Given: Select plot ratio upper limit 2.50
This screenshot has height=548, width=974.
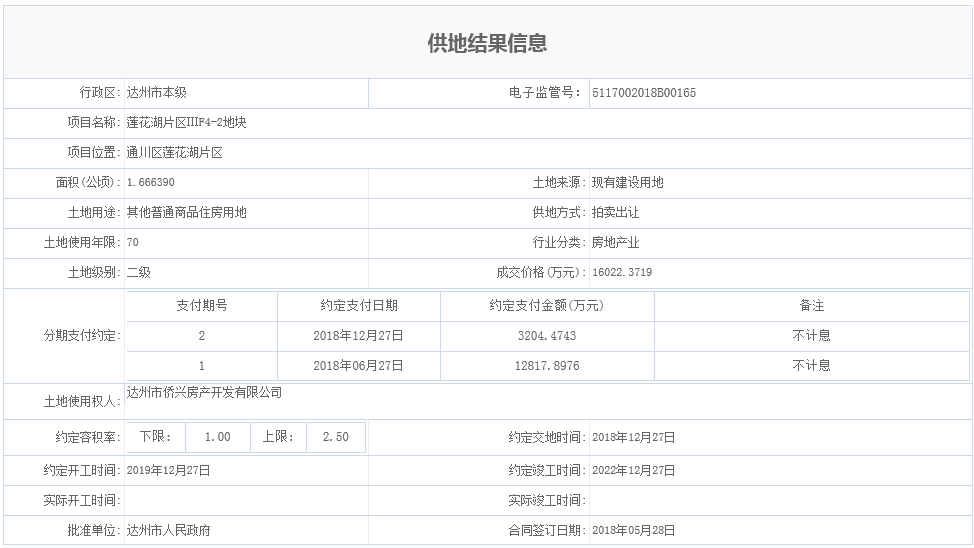Looking at the screenshot, I should point(335,437).
